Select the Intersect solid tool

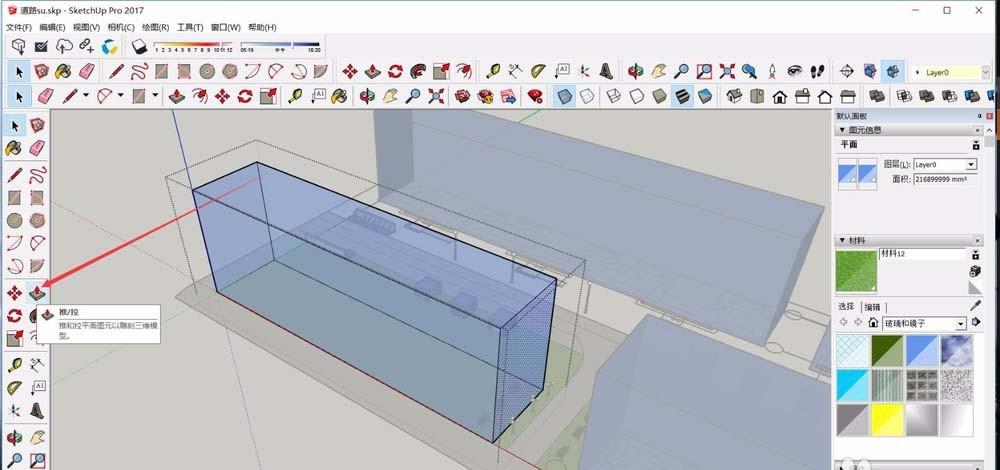[904, 96]
